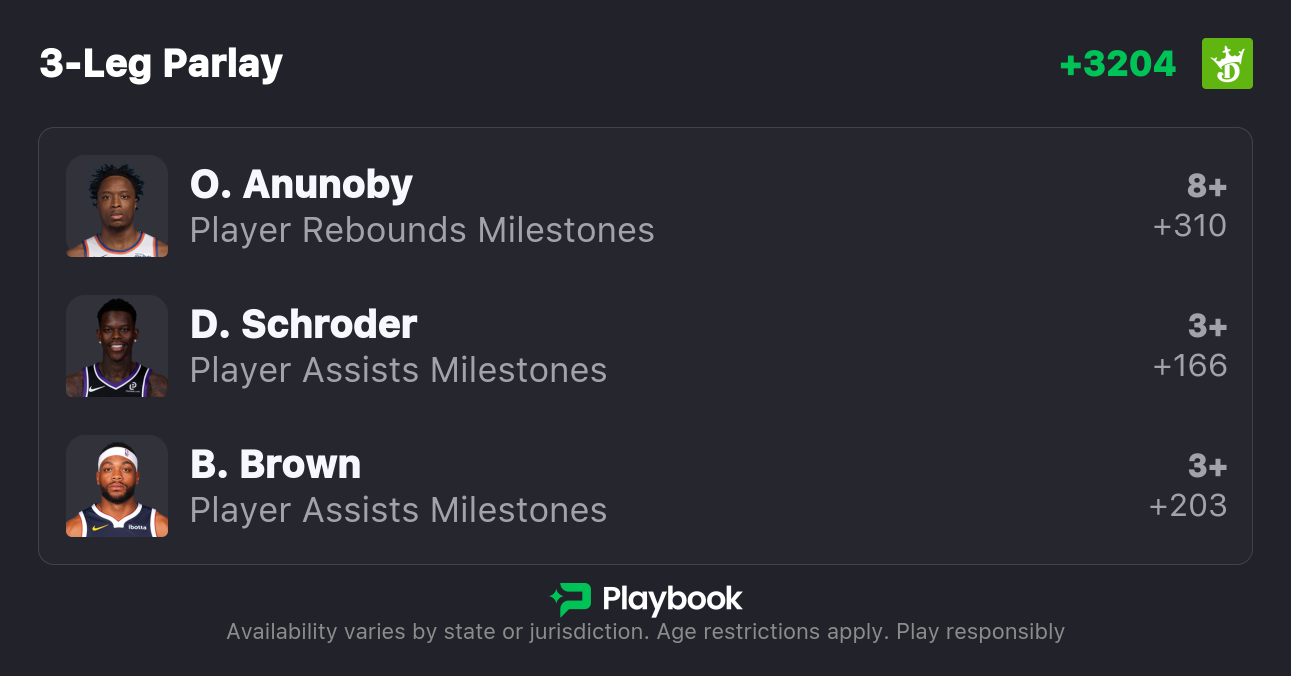1291x676 pixels.
Task: Click the green Playbook logo icon
Action: click(x=571, y=599)
